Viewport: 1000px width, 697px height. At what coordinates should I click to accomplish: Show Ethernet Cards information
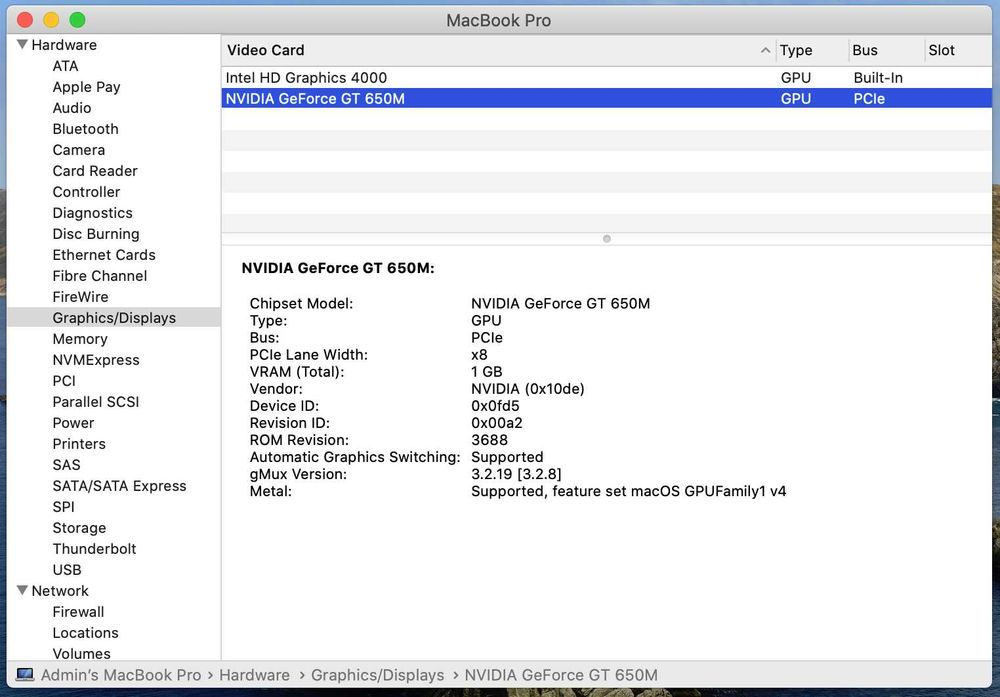(x=104, y=255)
